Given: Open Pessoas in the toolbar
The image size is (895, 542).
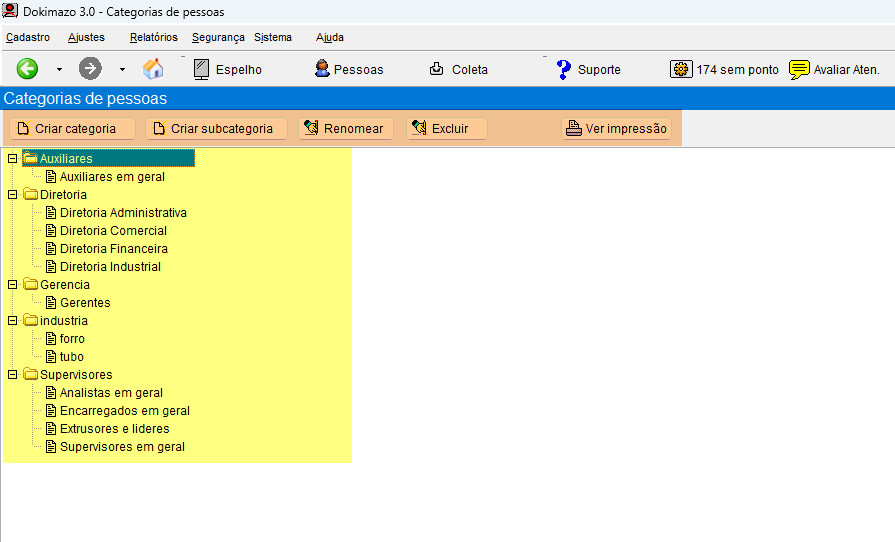Looking at the screenshot, I should (x=348, y=70).
